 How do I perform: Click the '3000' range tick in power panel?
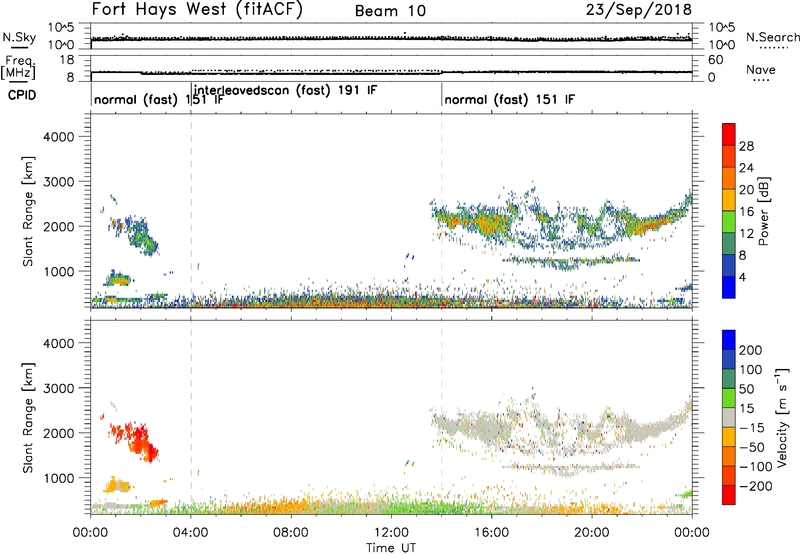pos(58,182)
